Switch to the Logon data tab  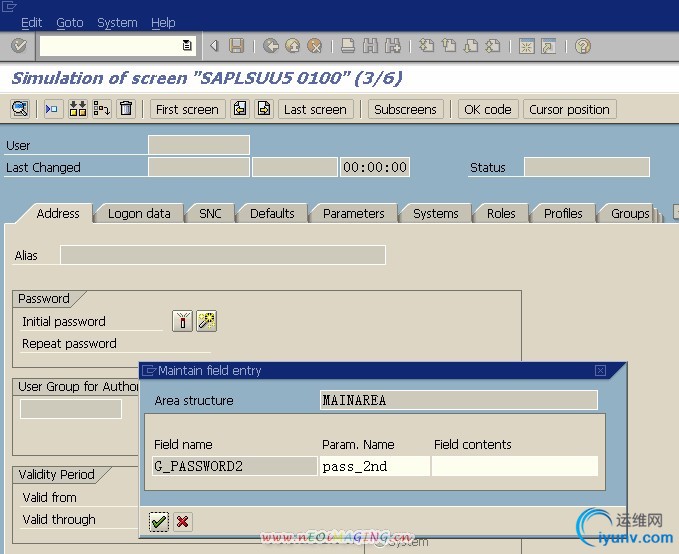(139, 214)
